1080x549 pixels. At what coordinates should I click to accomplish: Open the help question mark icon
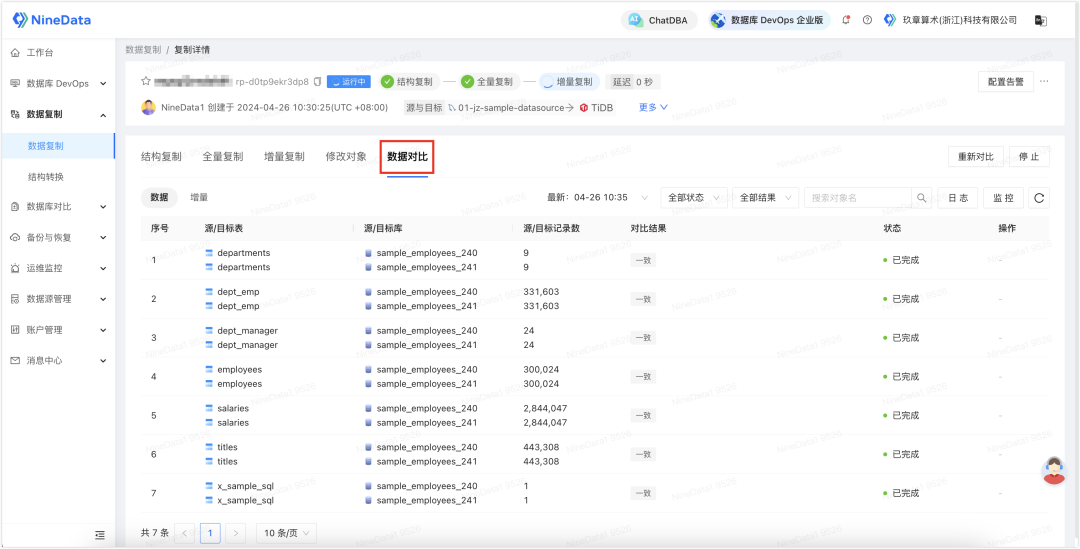[867, 20]
